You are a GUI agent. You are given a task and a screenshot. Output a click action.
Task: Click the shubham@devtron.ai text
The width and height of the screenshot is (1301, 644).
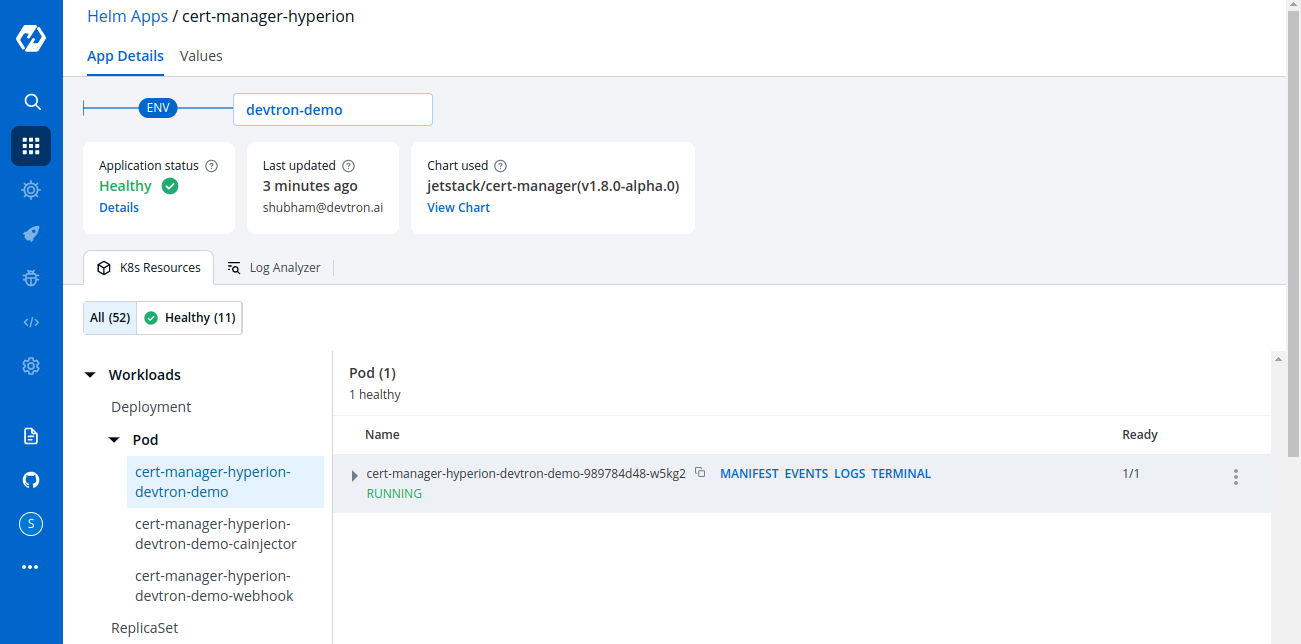(x=323, y=208)
